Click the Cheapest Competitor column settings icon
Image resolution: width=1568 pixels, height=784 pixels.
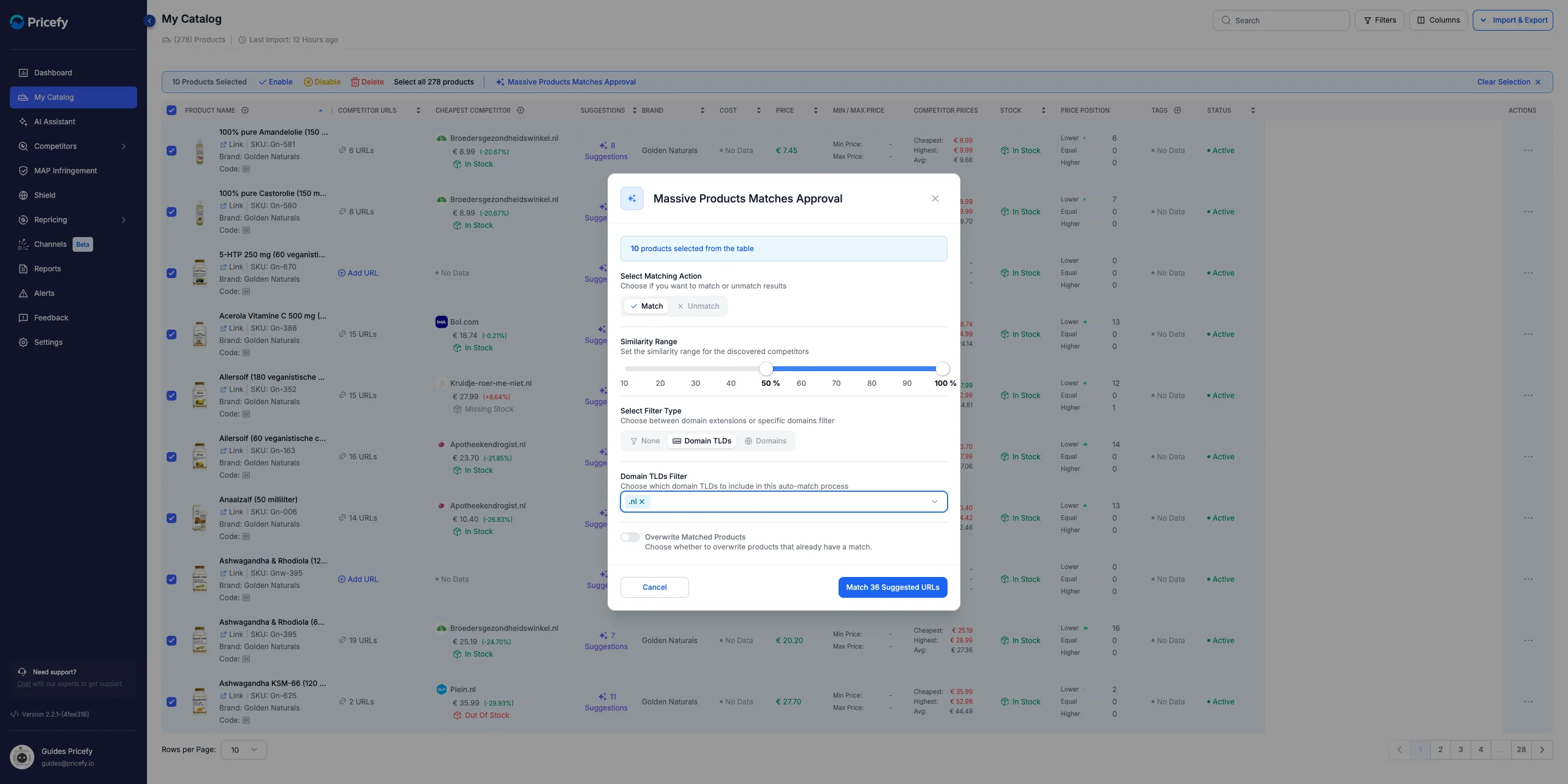click(x=521, y=110)
